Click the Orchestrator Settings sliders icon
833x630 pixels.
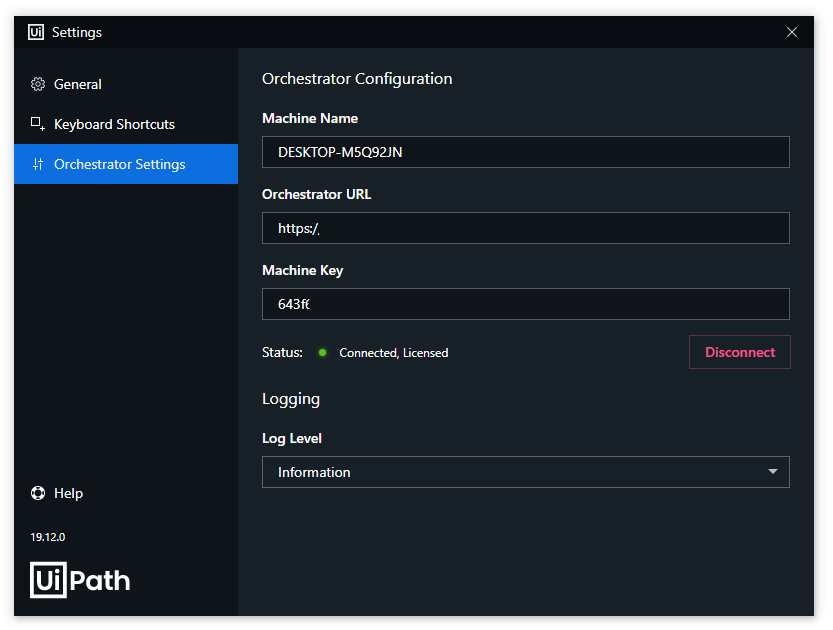point(38,164)
